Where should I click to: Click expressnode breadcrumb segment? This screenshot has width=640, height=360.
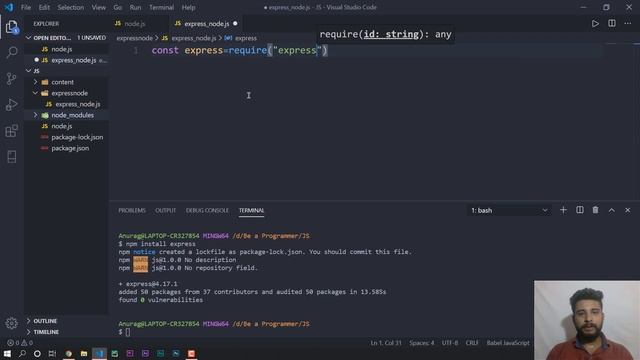tap(134, 38)
